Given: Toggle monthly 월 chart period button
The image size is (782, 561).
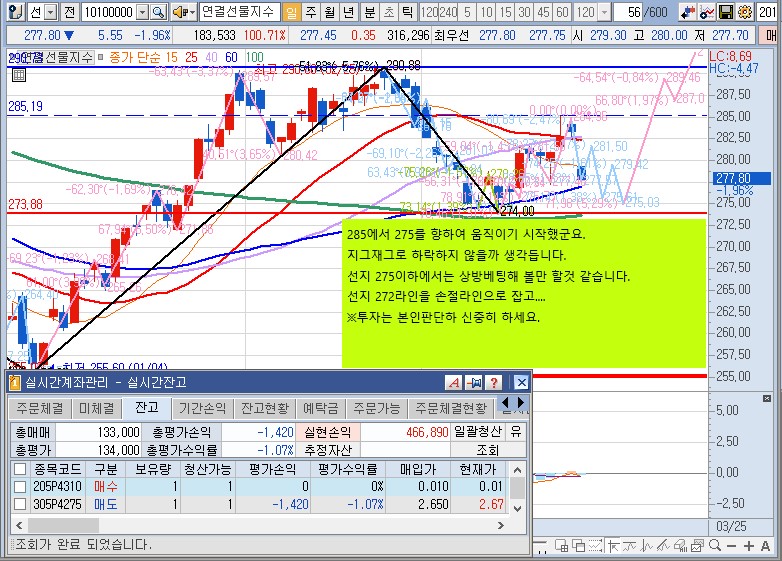Looking at the screenshot, I should click(330, 12).
